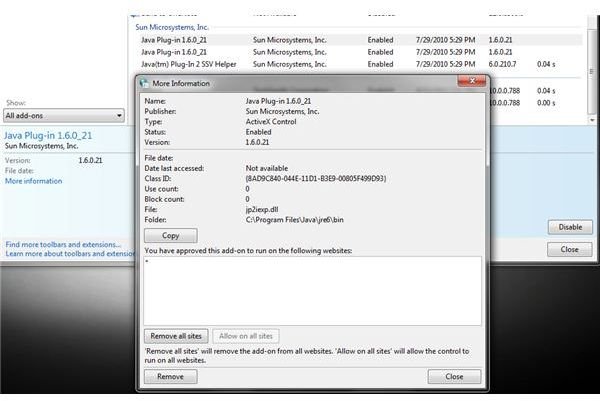Click 0.04 s load time for SSV Helper
This screenshot has width=600, height=401.
pyautogui.click(x=546, y=64)
